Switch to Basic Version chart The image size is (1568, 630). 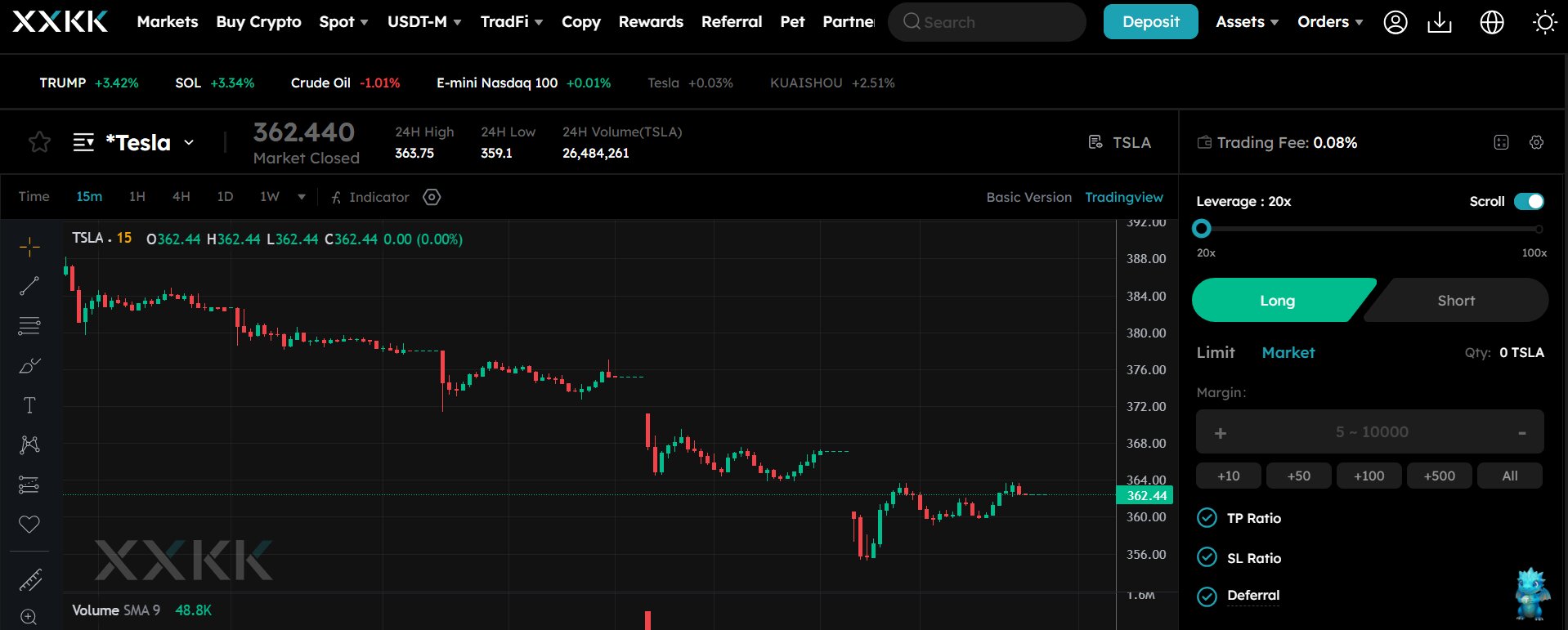[1029, 197]
